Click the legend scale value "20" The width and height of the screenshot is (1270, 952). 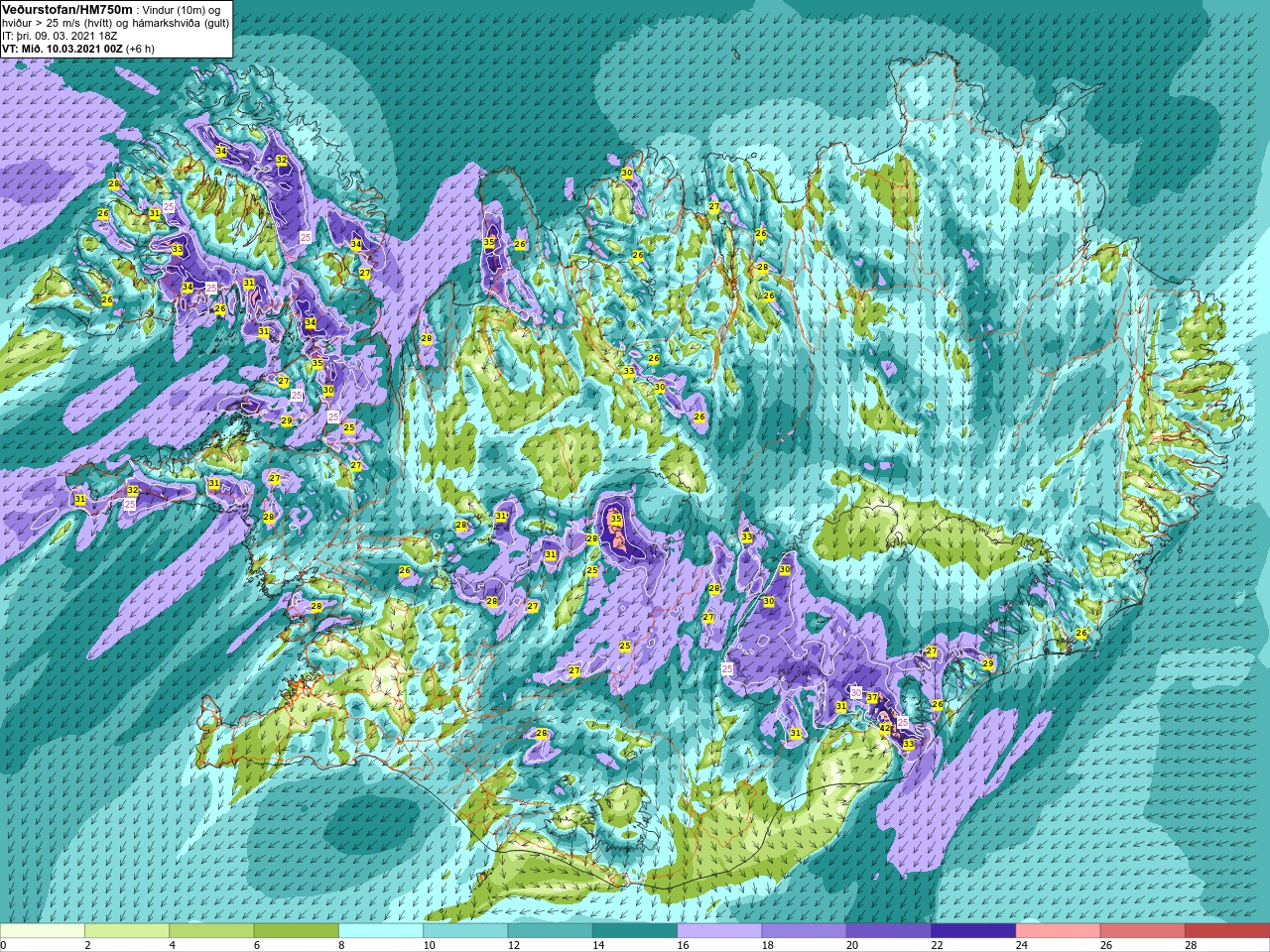tap(851, 945)
